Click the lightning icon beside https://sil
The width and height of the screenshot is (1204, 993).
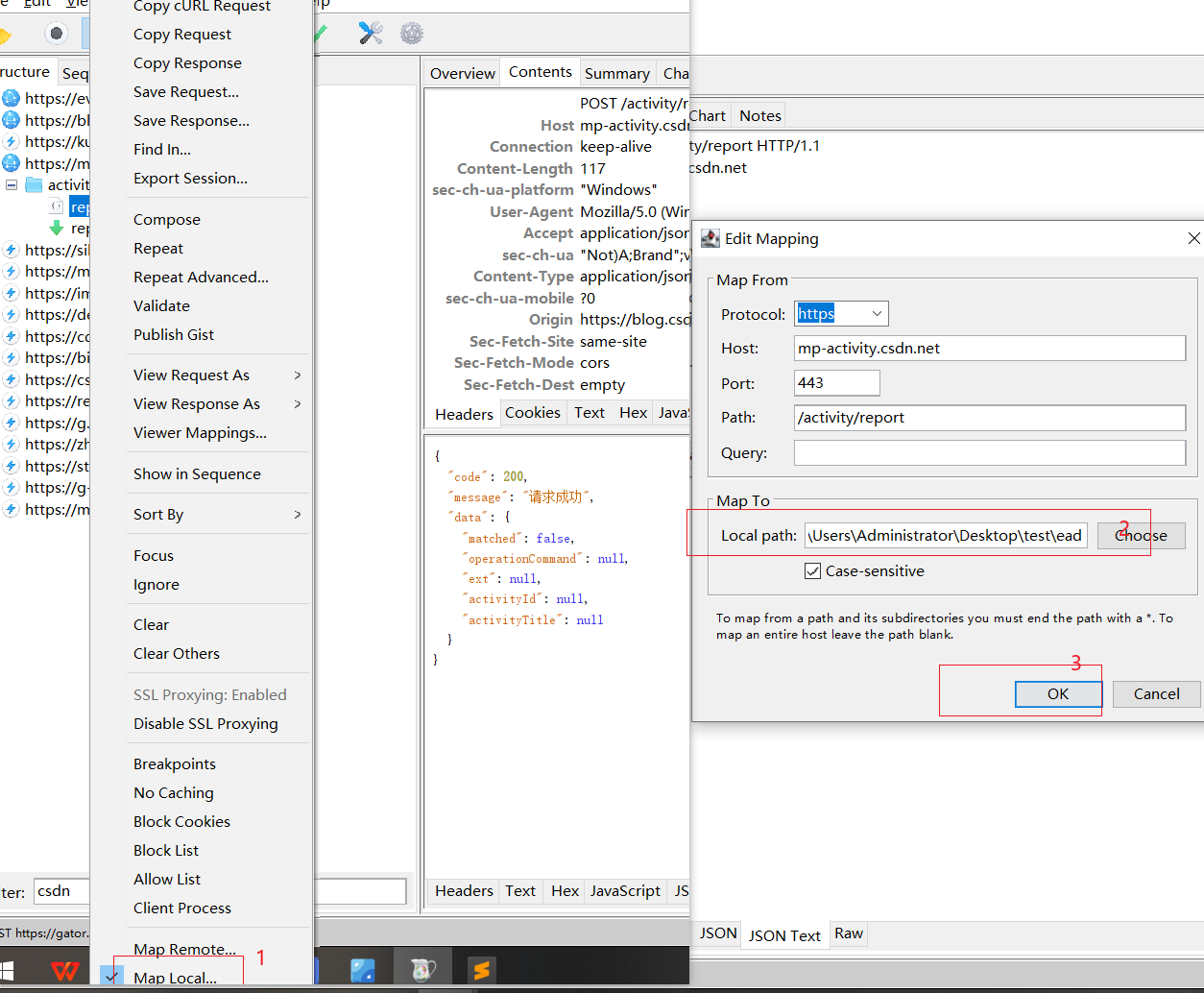11,250
